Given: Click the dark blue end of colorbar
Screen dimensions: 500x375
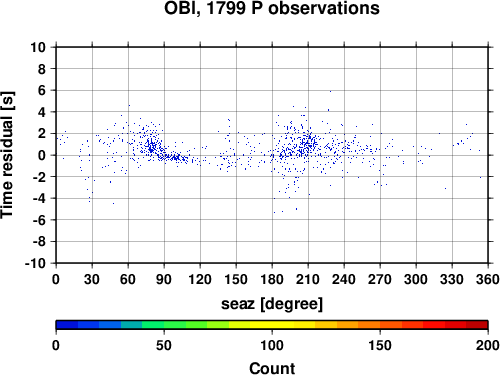Looking at the screenshot, I should 67,325.
